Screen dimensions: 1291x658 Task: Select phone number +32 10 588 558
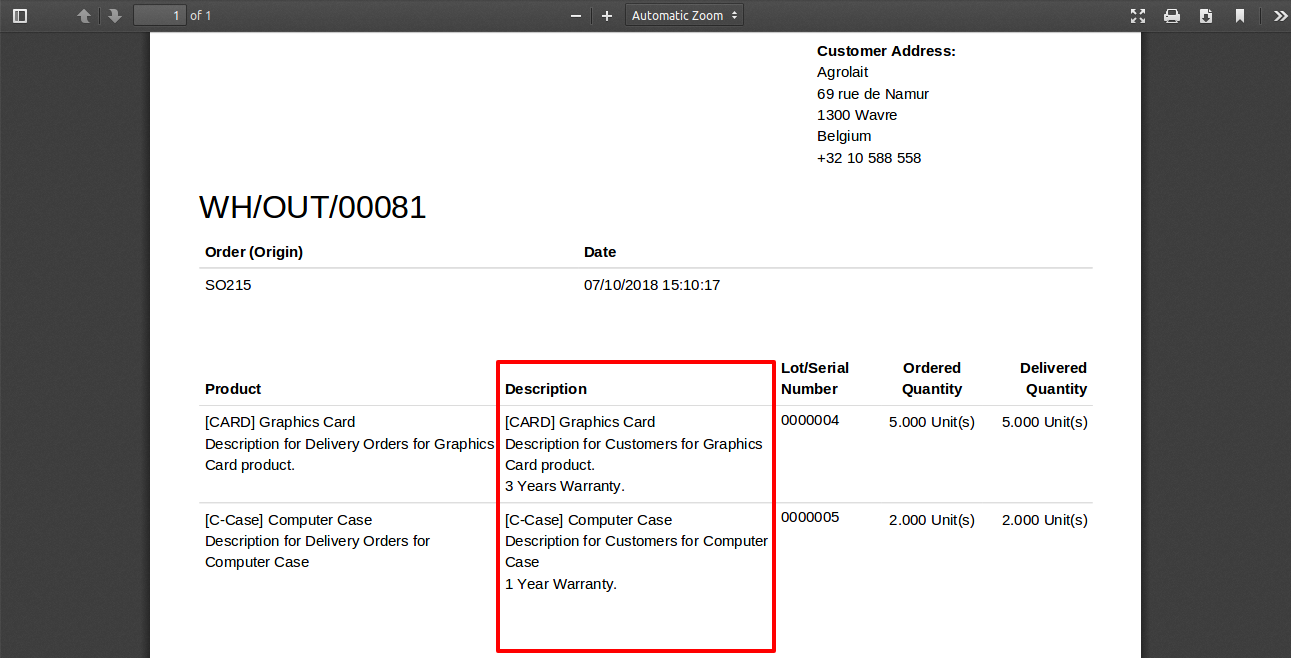[869, 158]
